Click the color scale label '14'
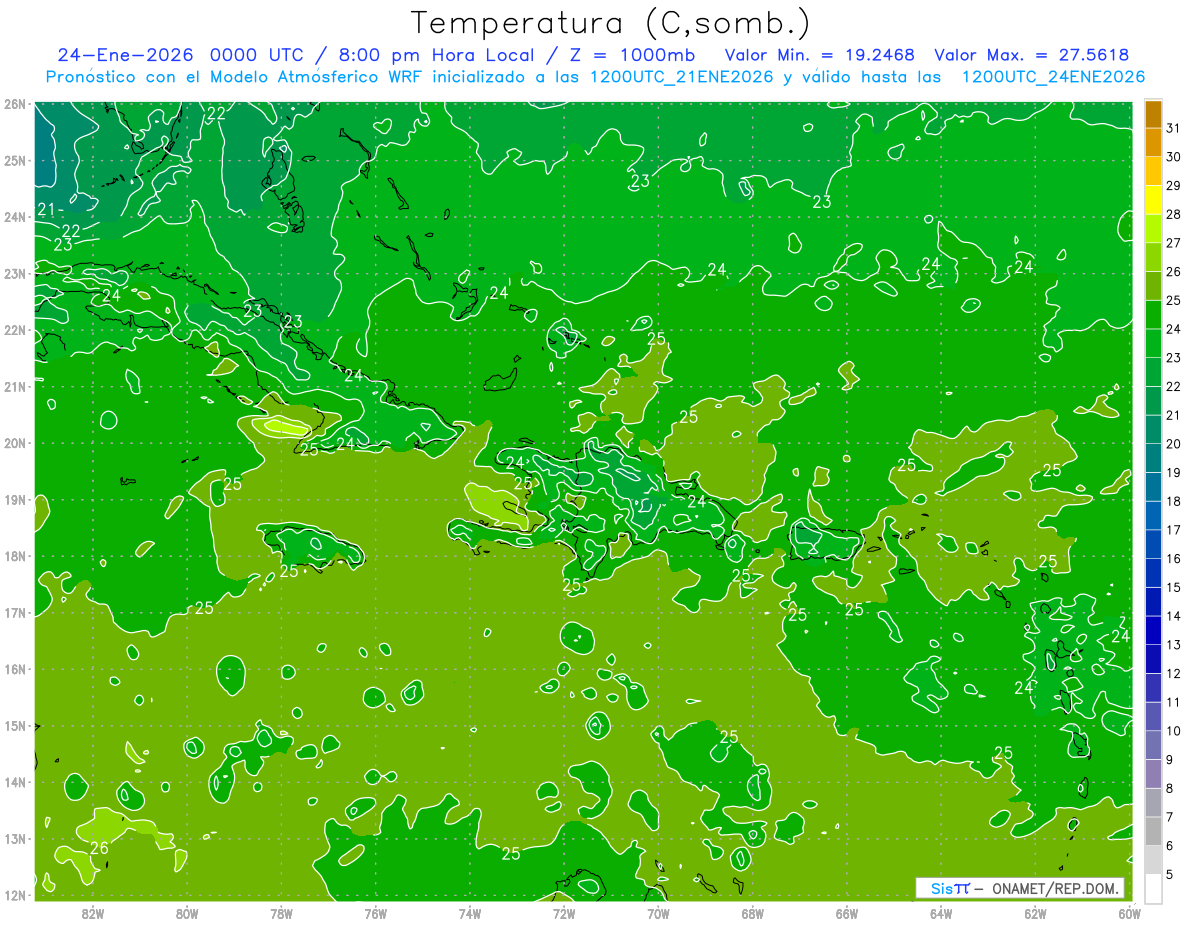Image resolution: width=1200 pixels, height=927 pixels. (1173, 616)
